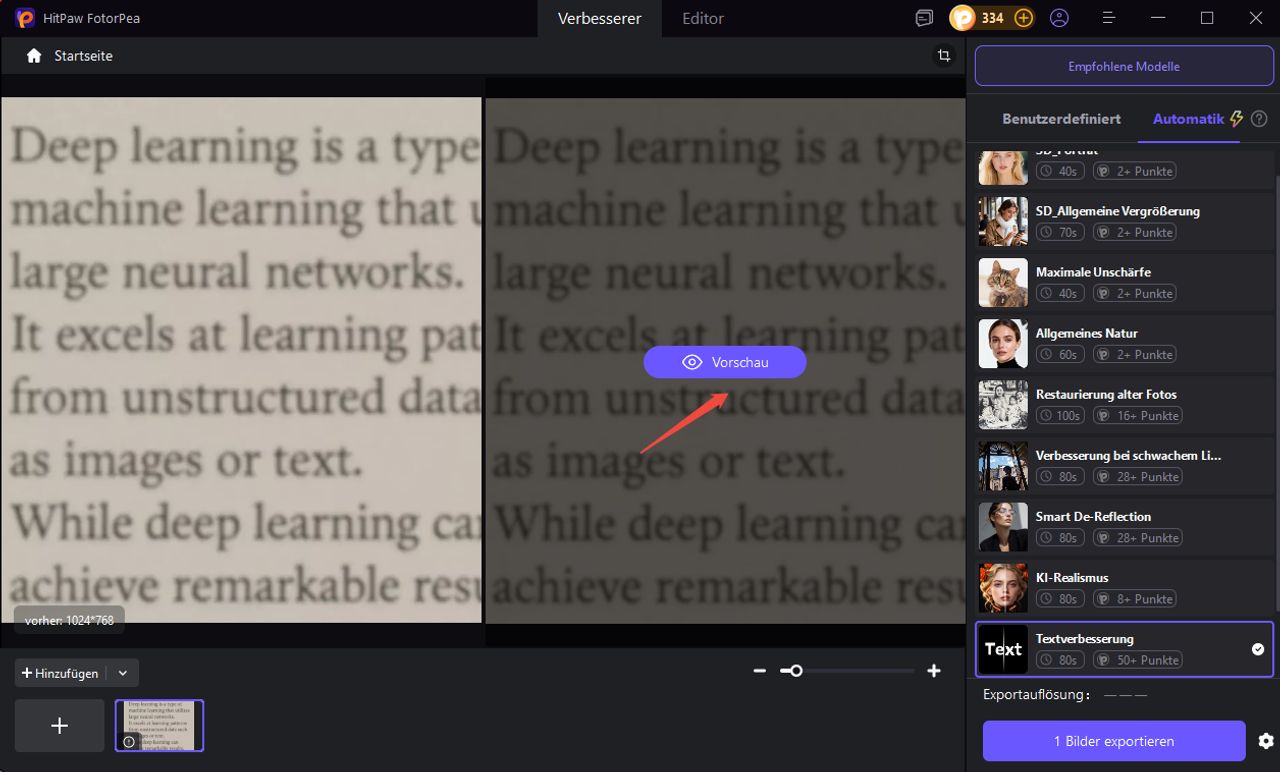Open export settings gear icon
Screen dimensions: 1280x772
1266,741
